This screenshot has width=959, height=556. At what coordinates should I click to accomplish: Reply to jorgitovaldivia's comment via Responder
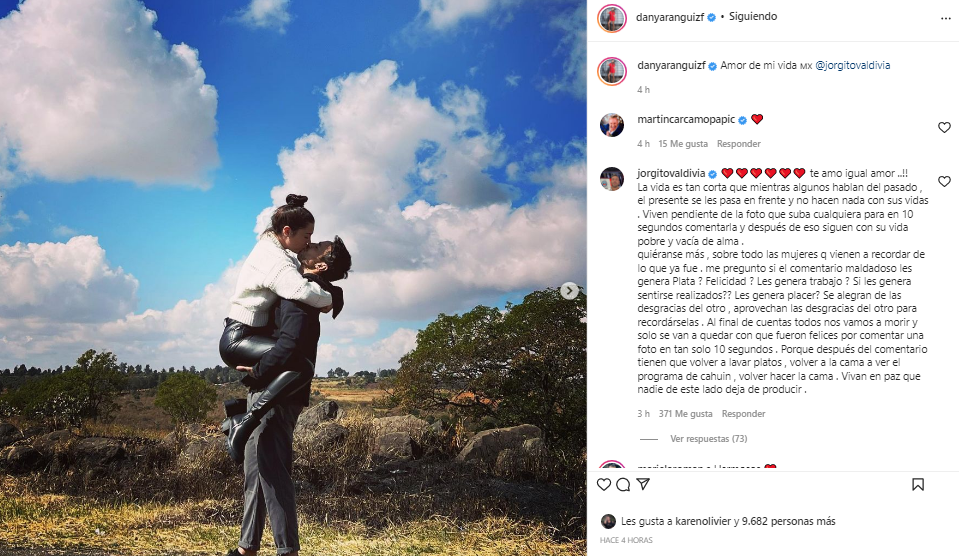(x=744, y=413)
